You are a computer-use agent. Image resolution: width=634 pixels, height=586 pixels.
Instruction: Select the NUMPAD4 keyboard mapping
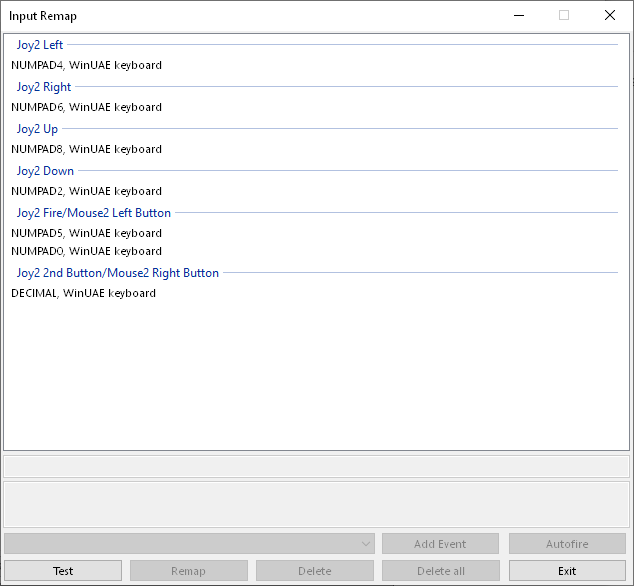coord(86,65)
